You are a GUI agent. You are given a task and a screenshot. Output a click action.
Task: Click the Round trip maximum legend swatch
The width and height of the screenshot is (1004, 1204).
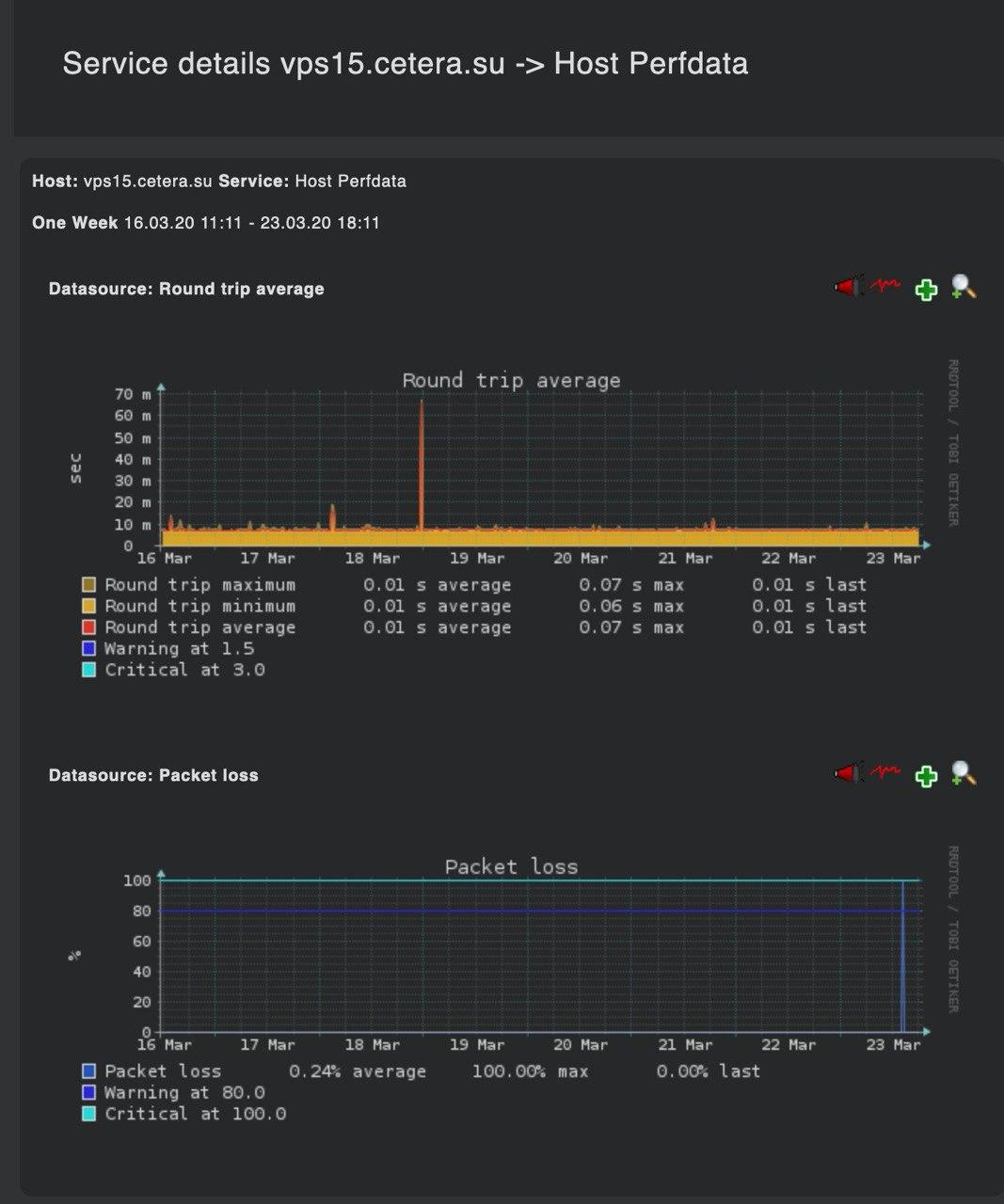[x=89, y=585]
